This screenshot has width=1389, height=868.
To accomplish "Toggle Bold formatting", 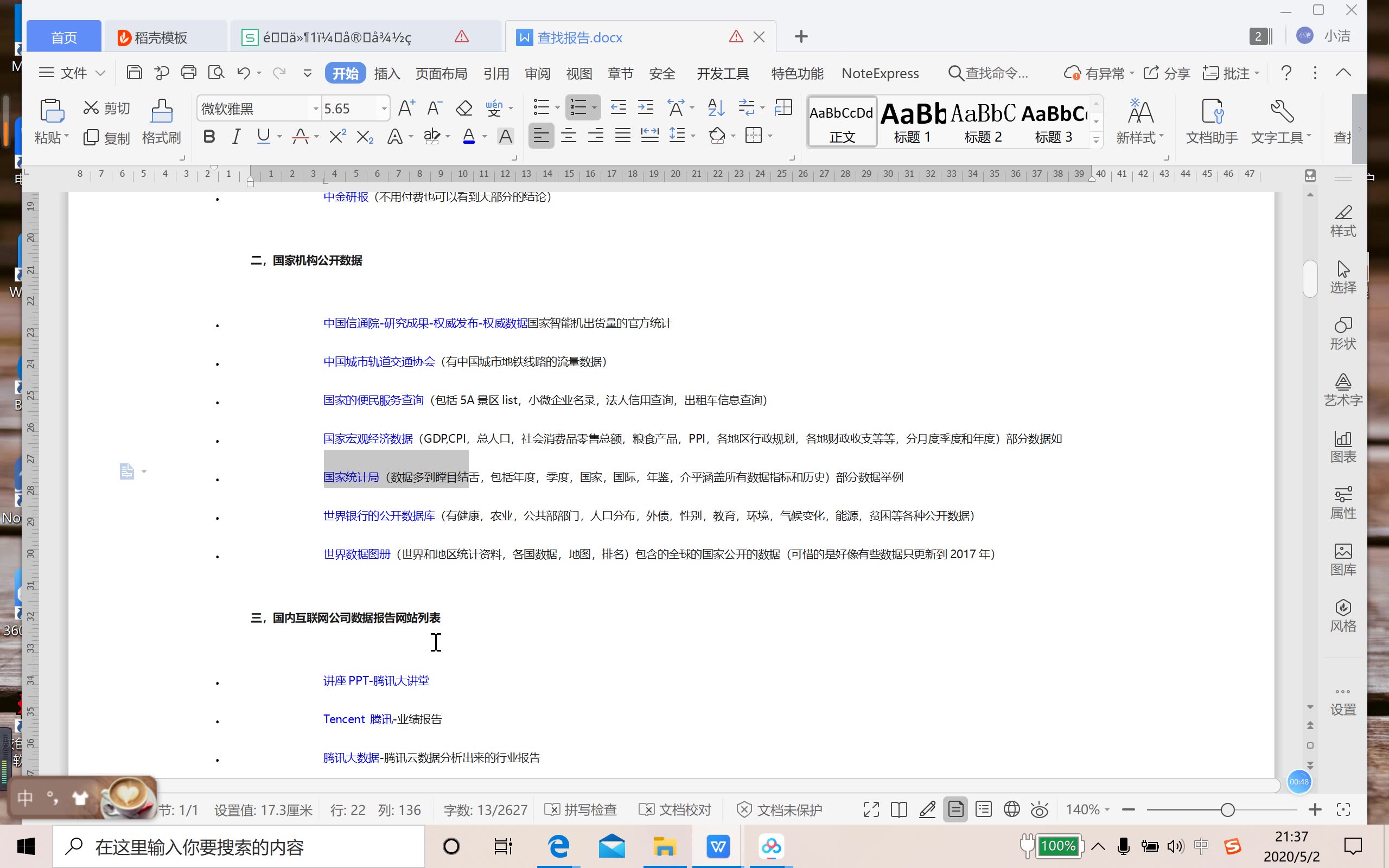I will click(209, 137).
